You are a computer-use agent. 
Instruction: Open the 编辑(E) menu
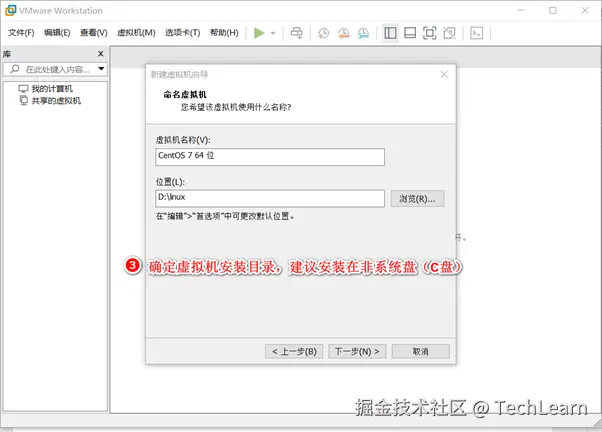(57, 33)
